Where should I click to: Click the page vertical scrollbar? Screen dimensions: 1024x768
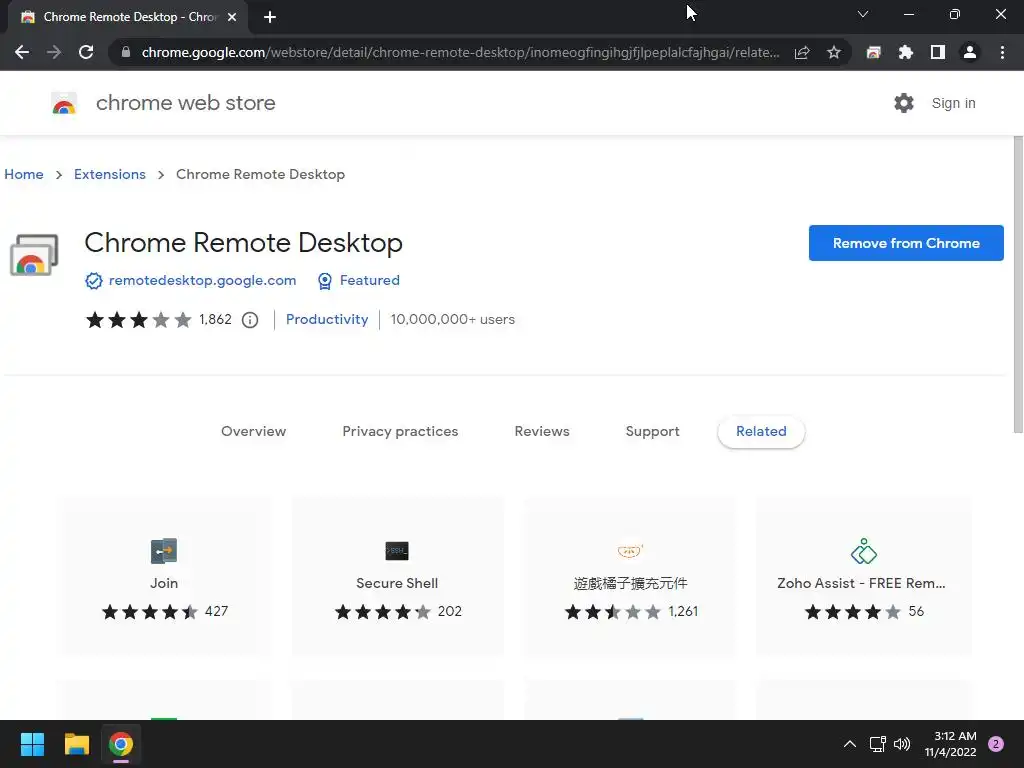pos(1017,285)
